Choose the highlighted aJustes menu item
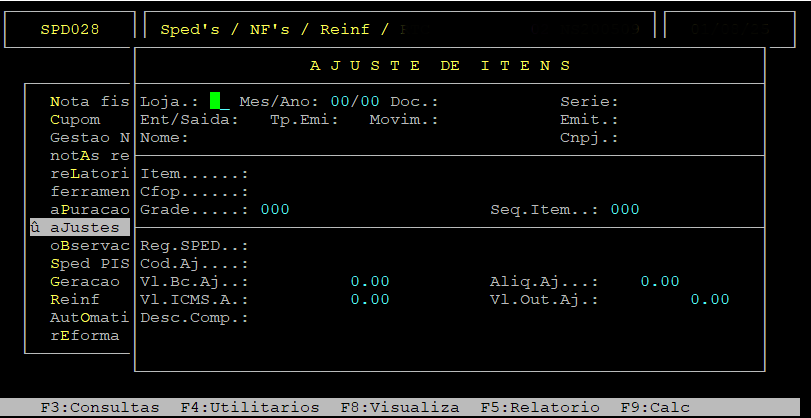 click(80, 227)
